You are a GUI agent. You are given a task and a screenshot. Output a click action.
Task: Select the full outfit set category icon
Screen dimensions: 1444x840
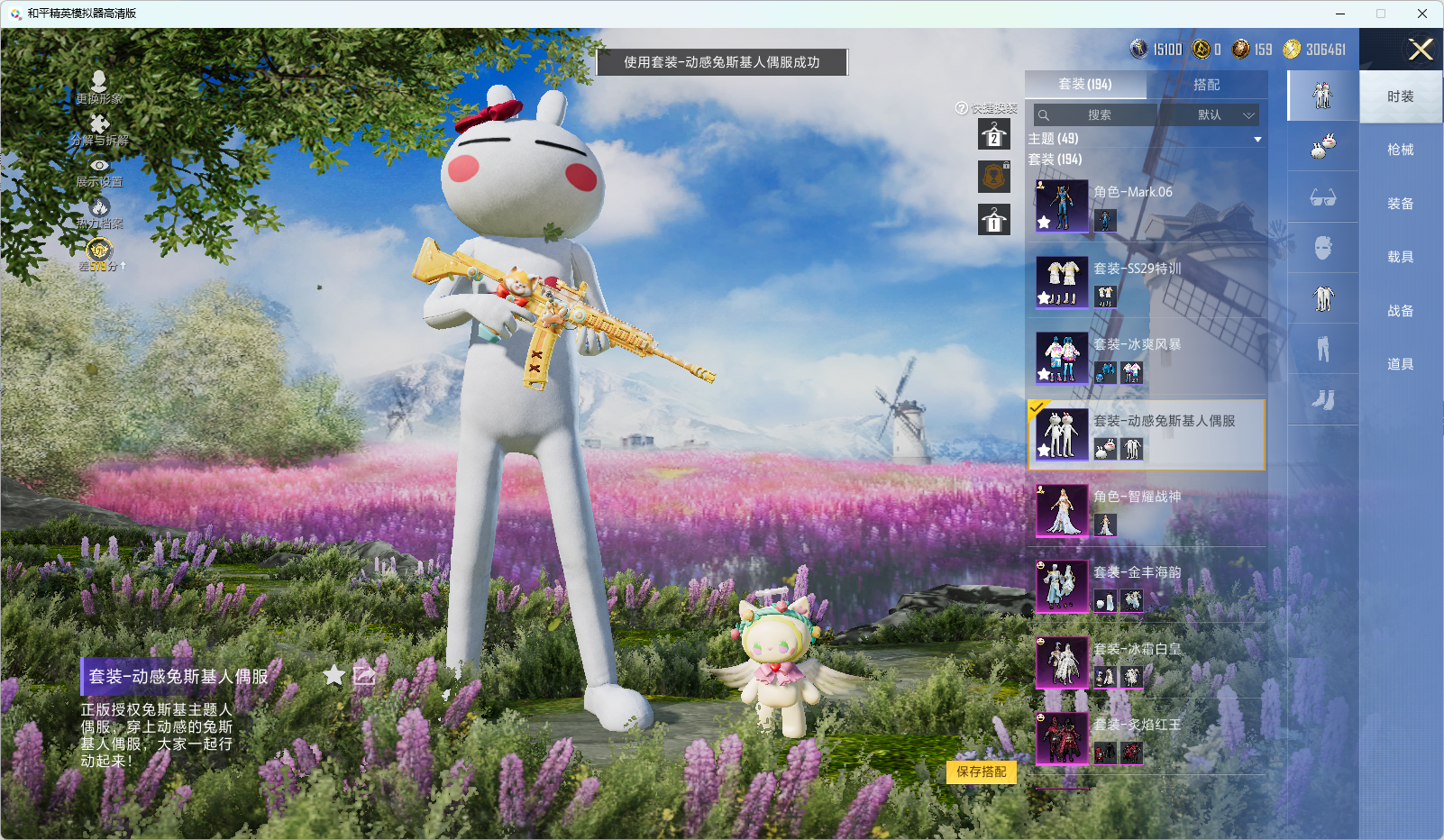click(x=1322, y=96)
